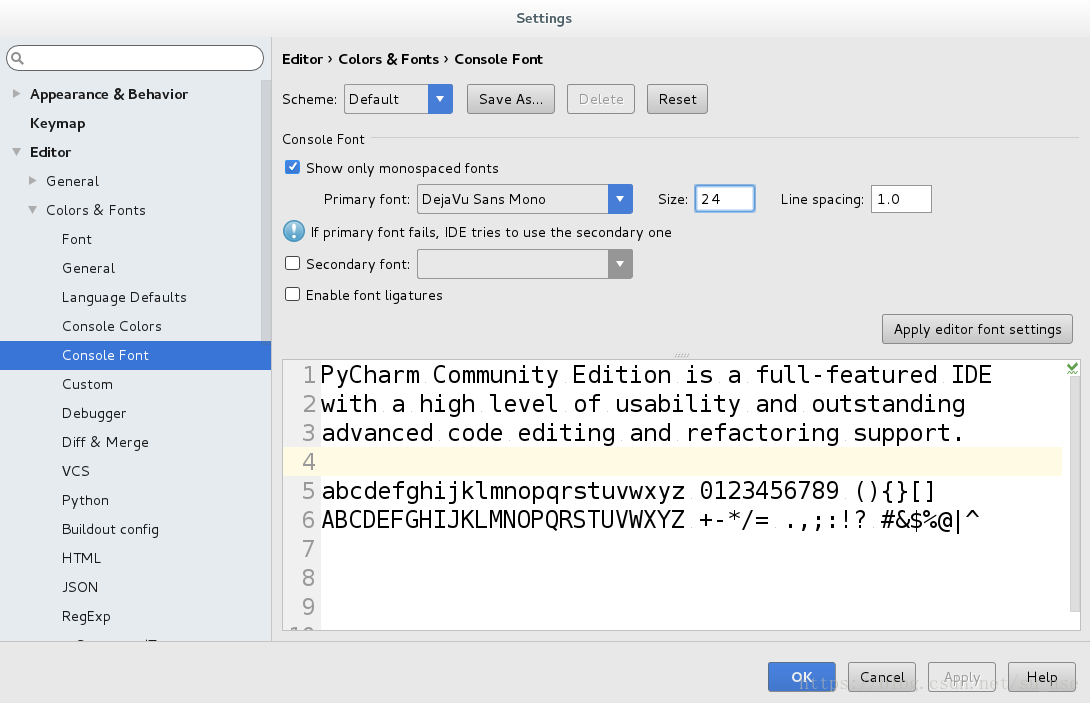The image size is (1090, 703).
Task: Click the Cancel button
Action: pyautogui.click(x=881, y=677)
